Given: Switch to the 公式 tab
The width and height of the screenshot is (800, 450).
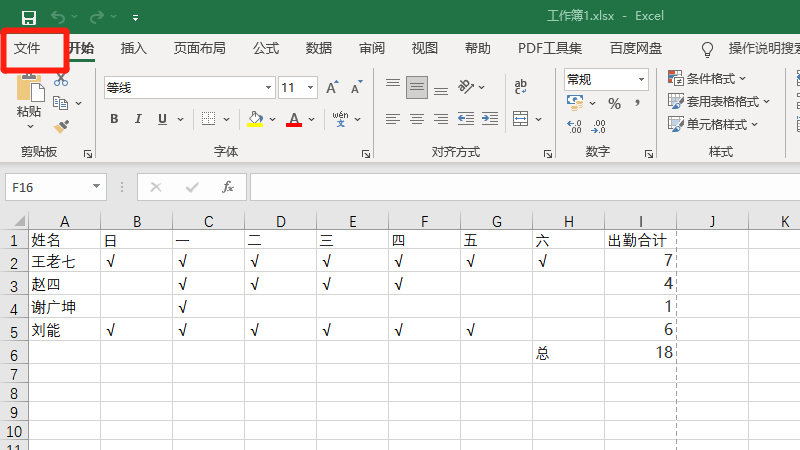Looking at the screenshot, I should point(266,48).
